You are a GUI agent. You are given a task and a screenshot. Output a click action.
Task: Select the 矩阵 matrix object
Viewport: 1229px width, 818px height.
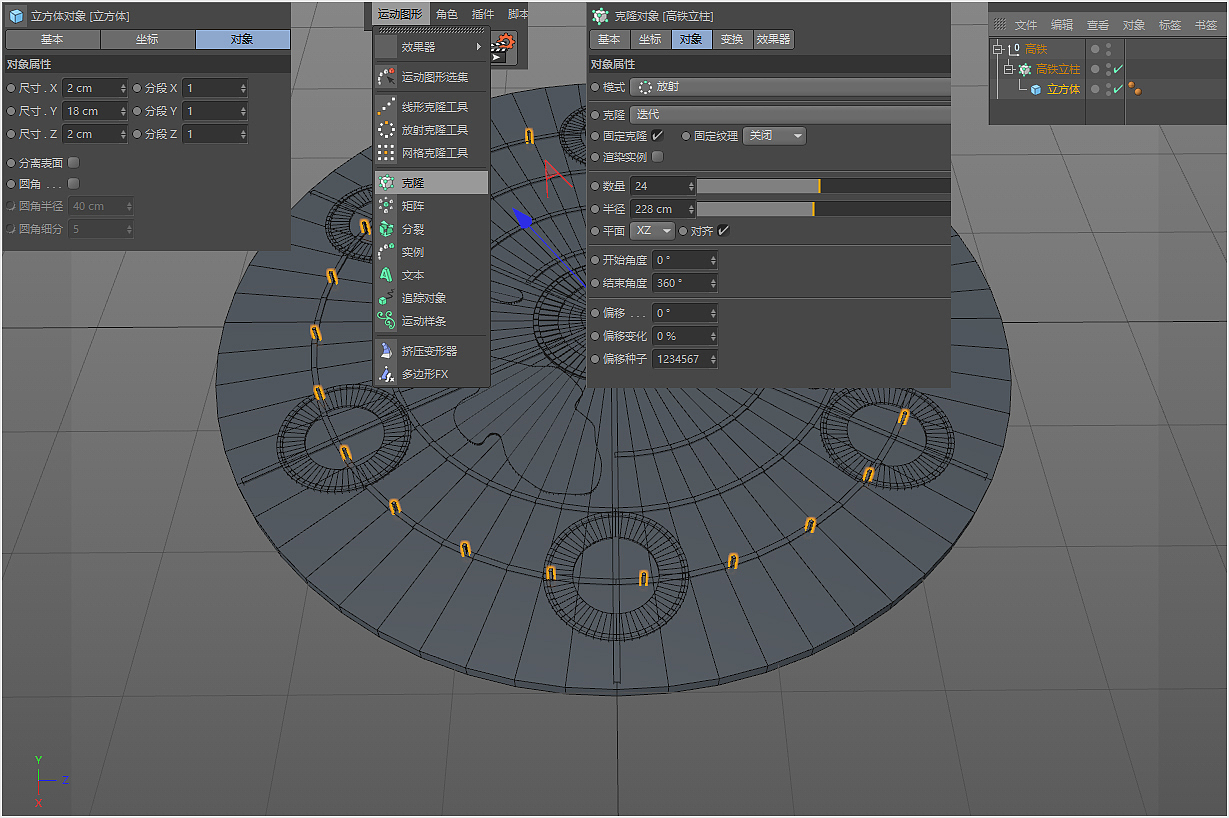(432, 206)
